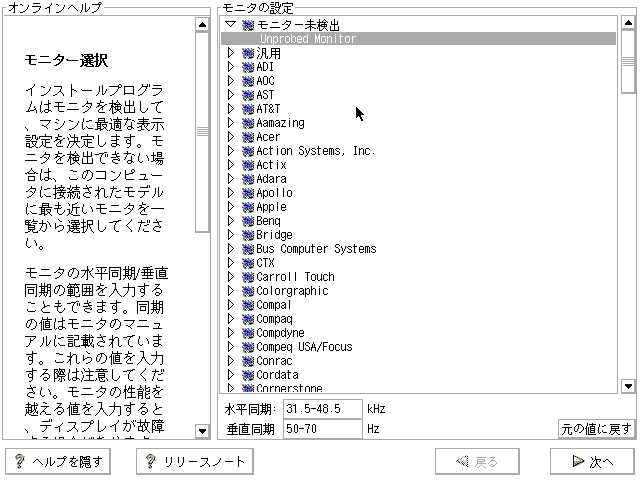
Task: Click monitor icon next to Action Systems, Inc.
Action: point(248,151)
